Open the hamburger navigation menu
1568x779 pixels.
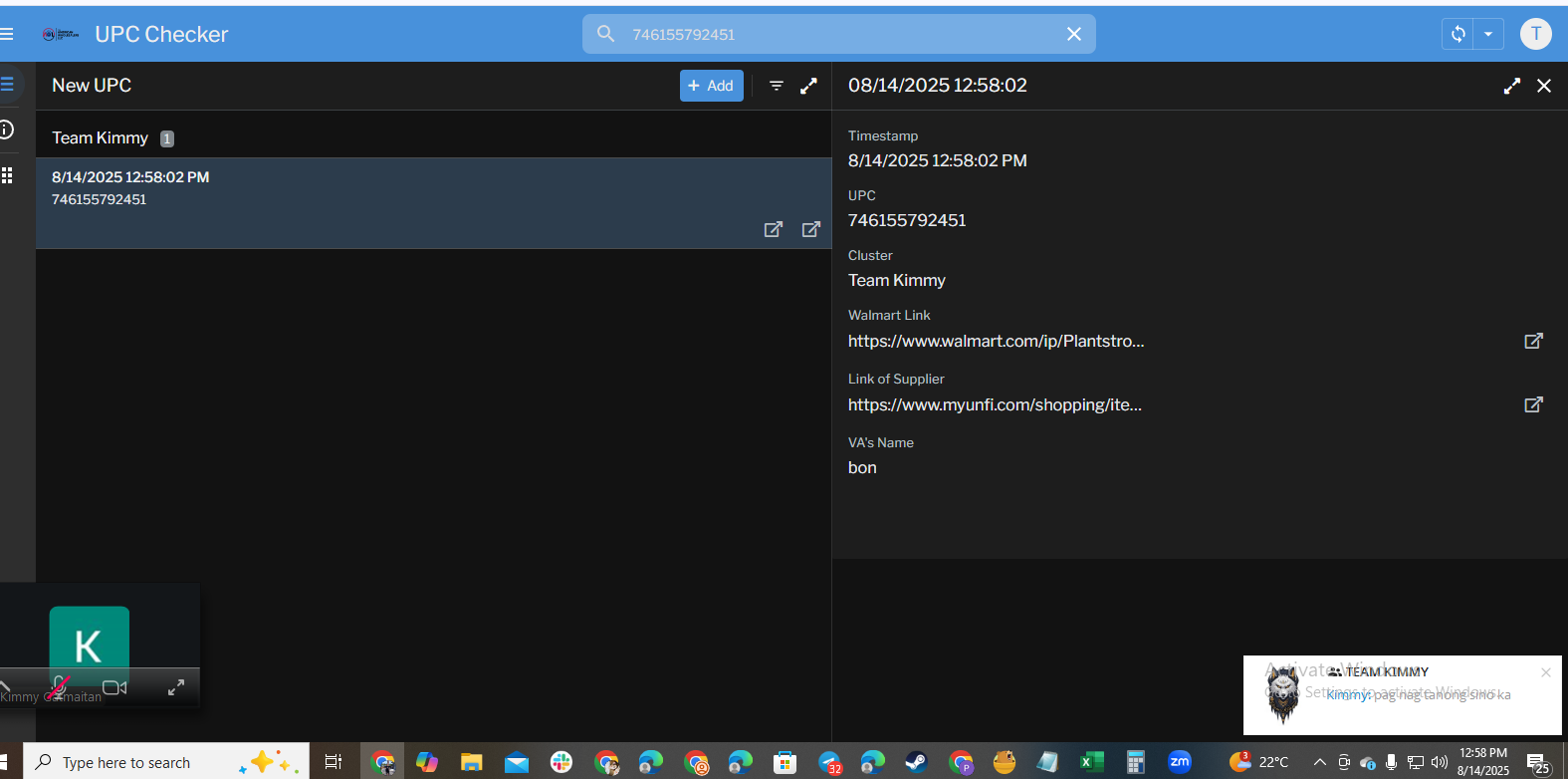point(7,34)
